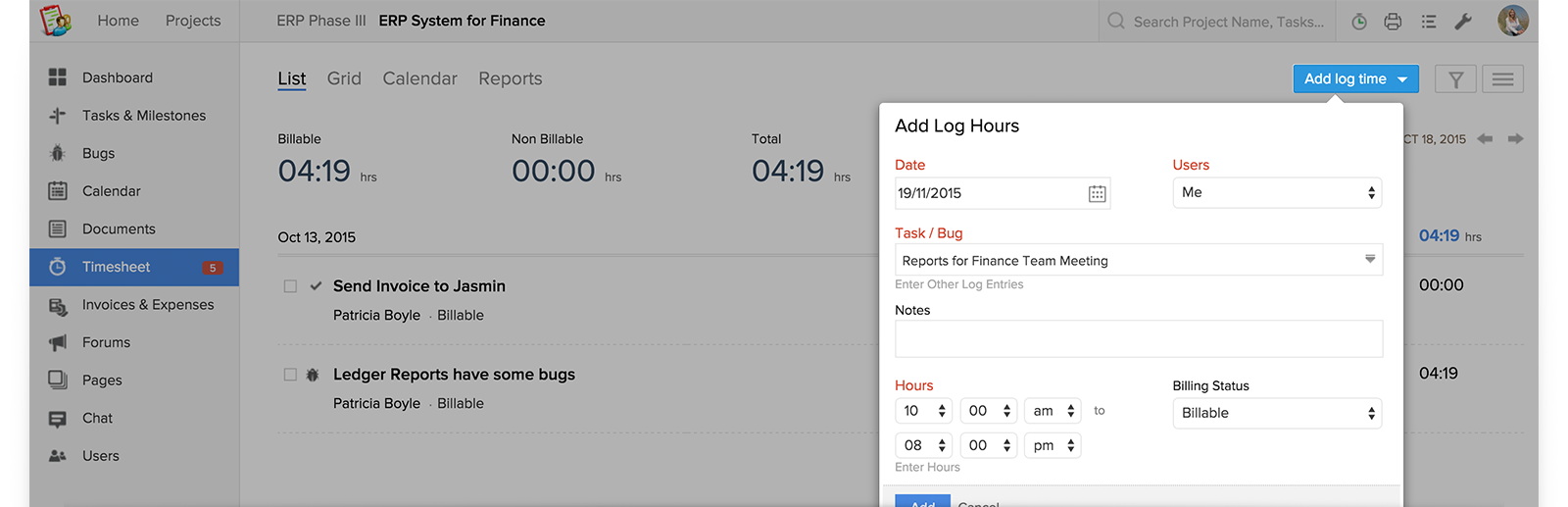Click the previous week arrow icon
The image size is (1568, 507).
(x=1485, y=139)
